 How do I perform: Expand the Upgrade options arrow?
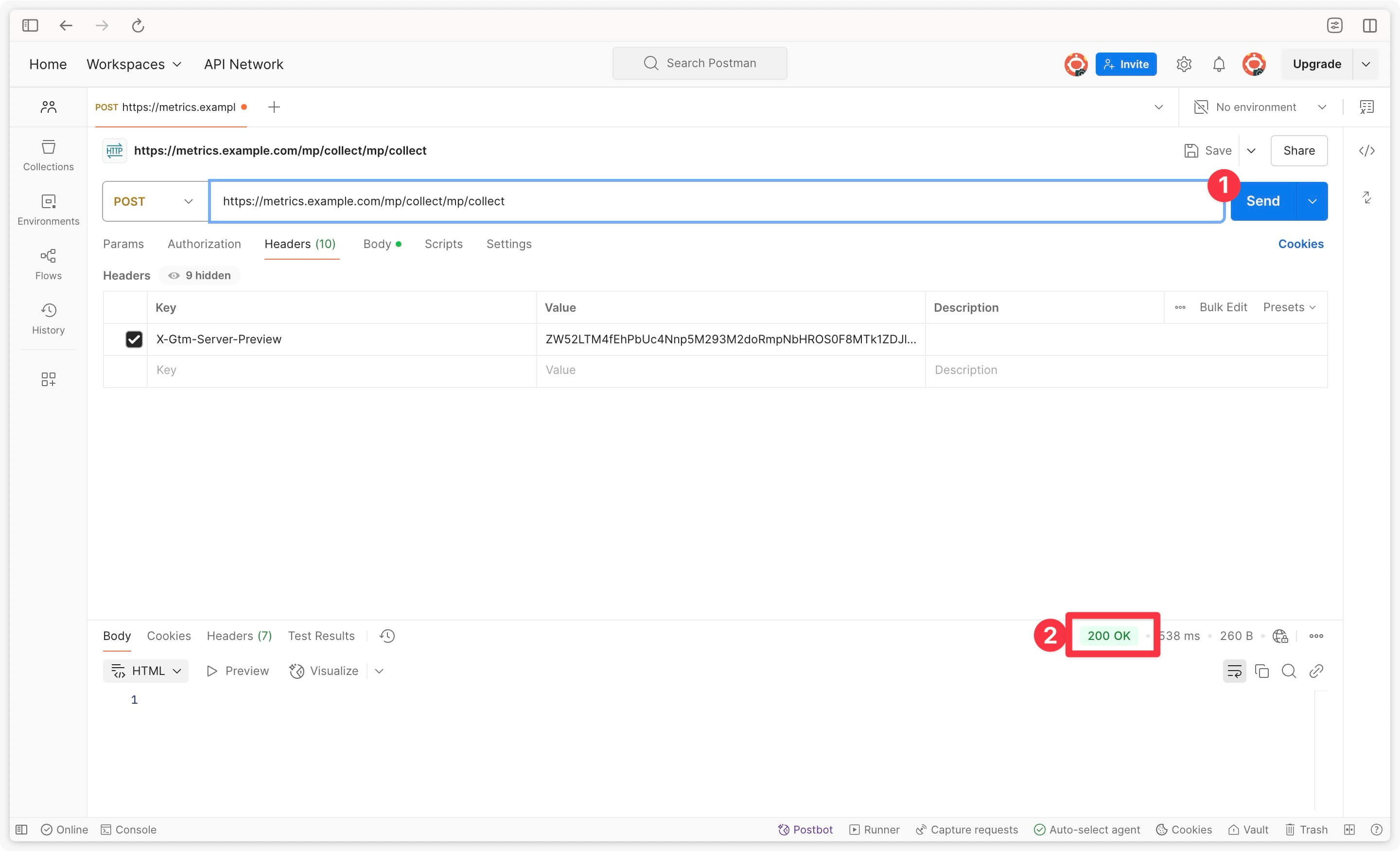(x=1366, y=64)
